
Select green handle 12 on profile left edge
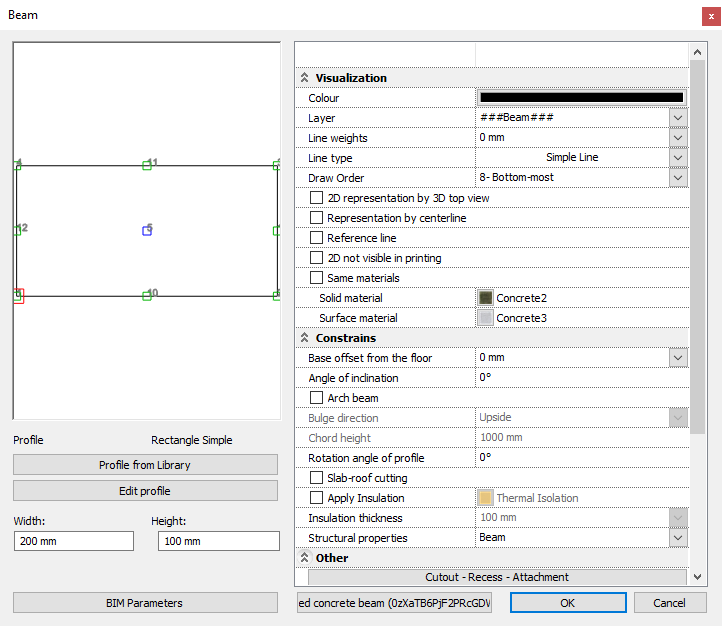tap(17, 230)
